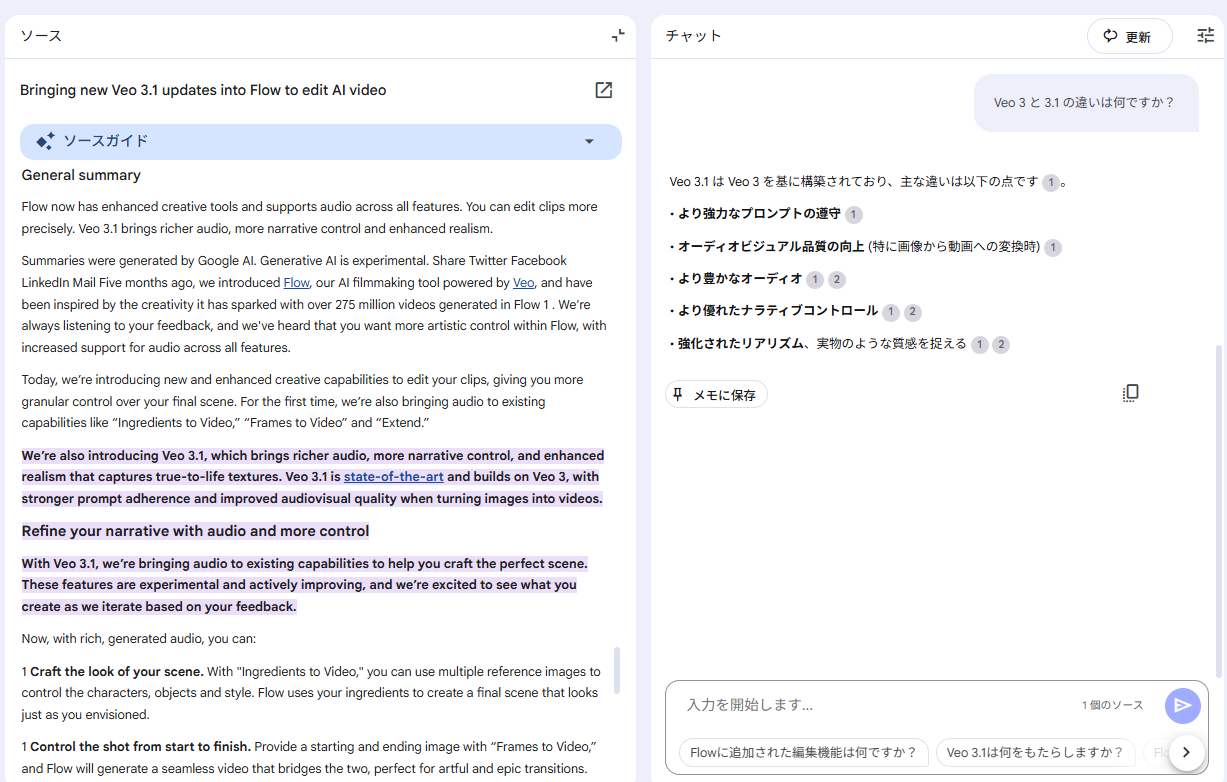
Task: Expand the ソースガイド header bar
Action: click(x=320, y=142)
